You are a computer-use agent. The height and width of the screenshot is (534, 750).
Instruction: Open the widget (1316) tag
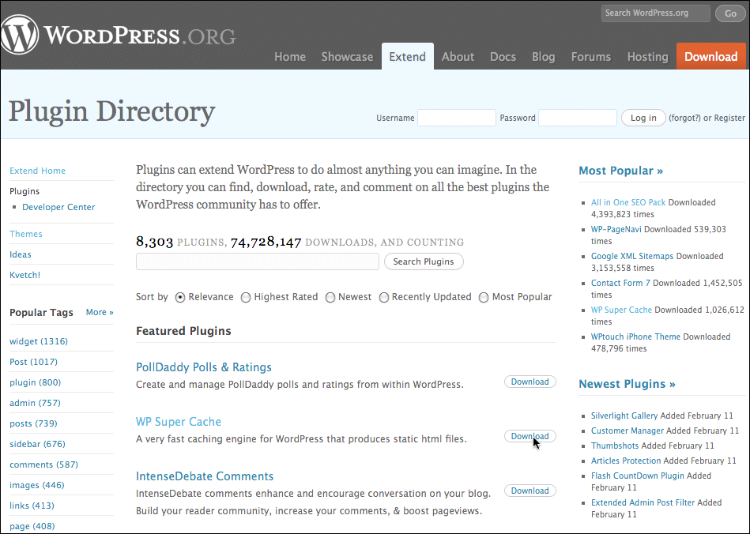tap(38, 341)
